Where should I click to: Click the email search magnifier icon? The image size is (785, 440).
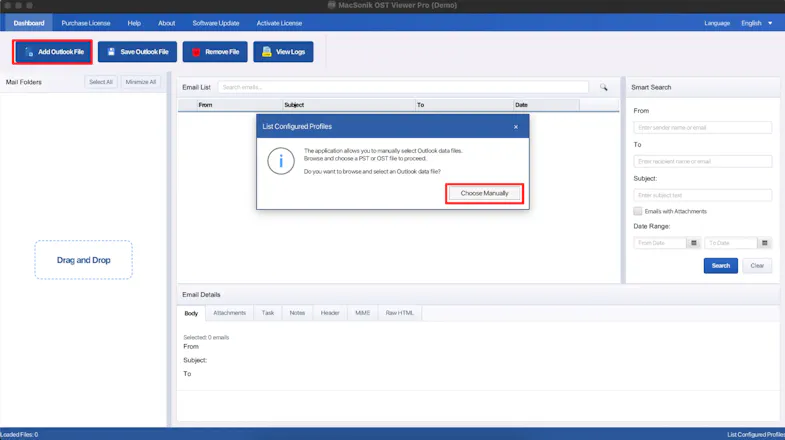[x=604, y=87]
